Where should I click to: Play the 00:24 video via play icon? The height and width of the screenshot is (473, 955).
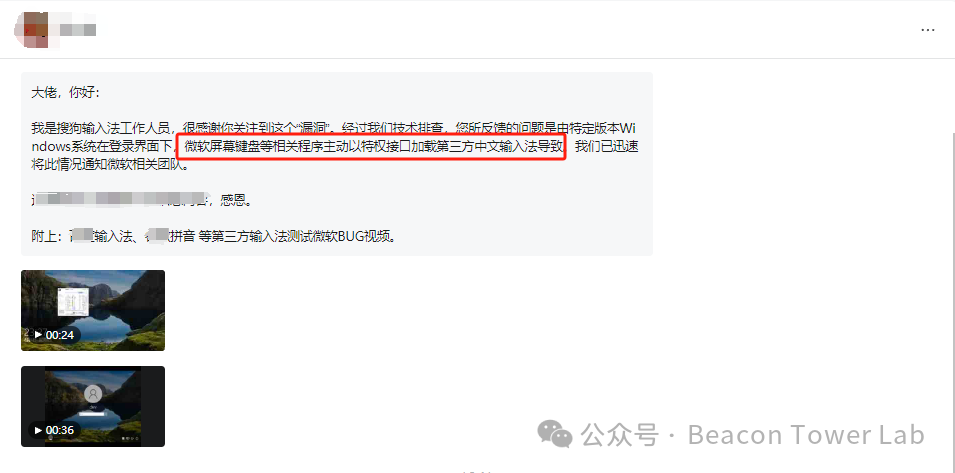pyautogui.click(x=38, y=335)
